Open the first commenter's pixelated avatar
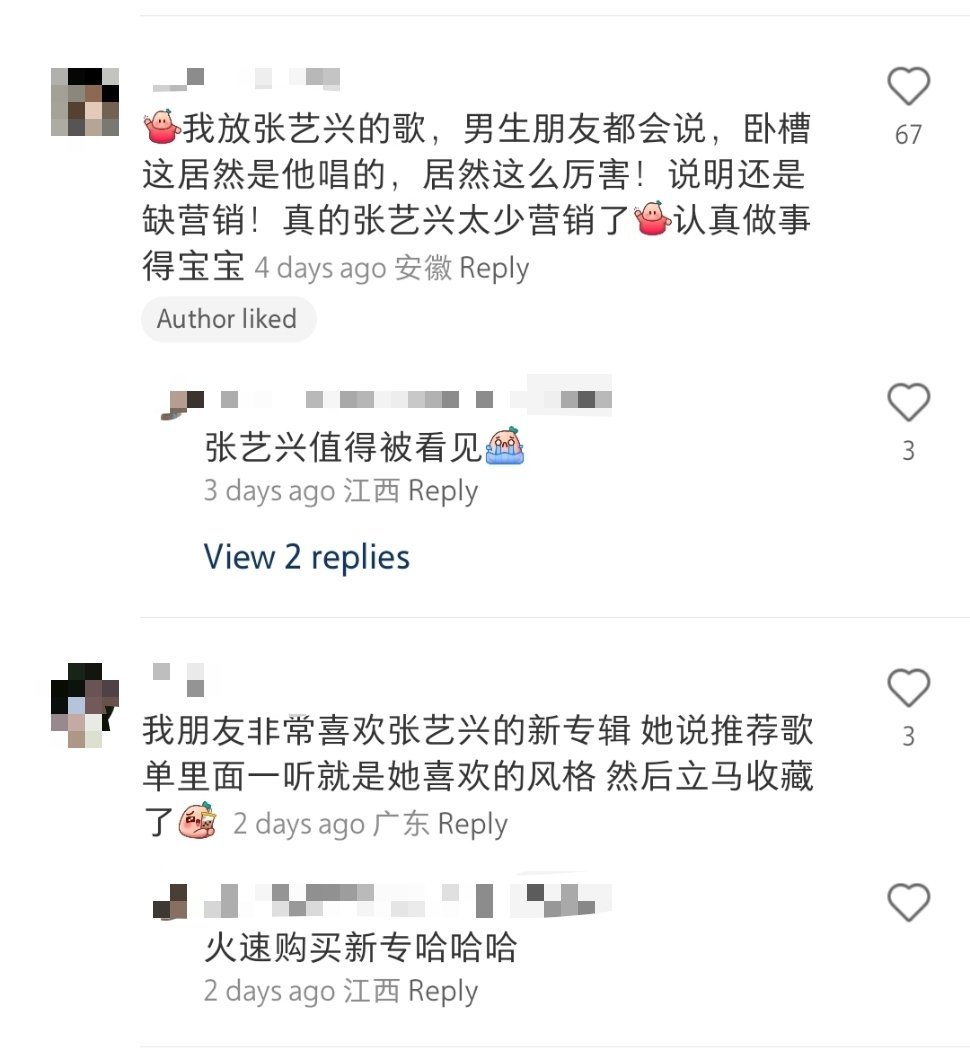Screen dimensions: 970x1063 (85, 102)
